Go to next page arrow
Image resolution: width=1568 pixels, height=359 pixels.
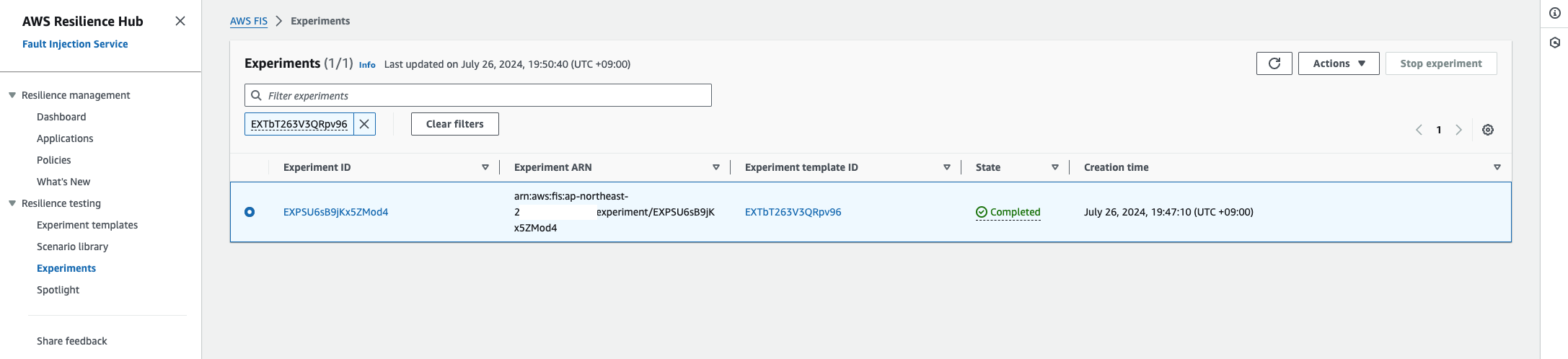tap(1459, 130)
